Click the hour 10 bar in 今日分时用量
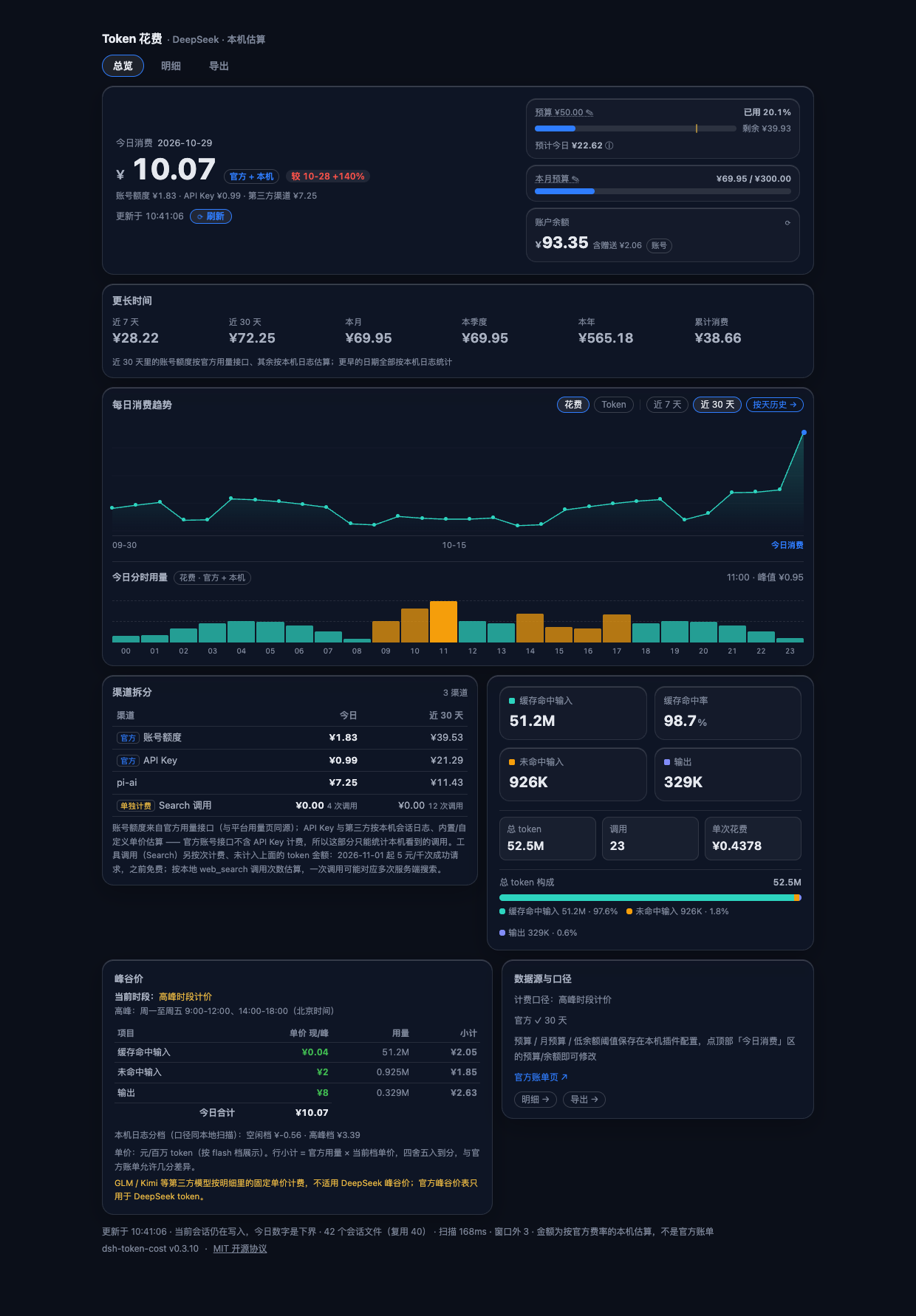 coord(414,626)
